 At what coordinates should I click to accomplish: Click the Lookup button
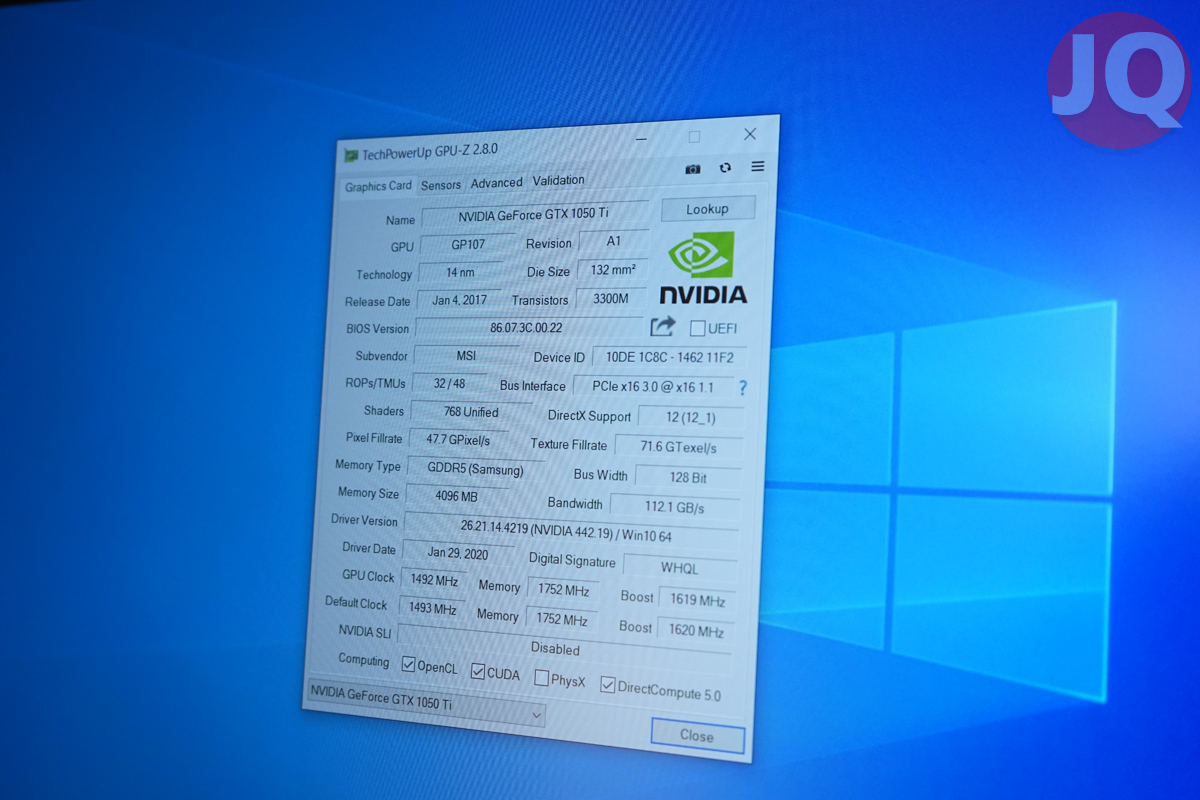click(x=707, y=209)
